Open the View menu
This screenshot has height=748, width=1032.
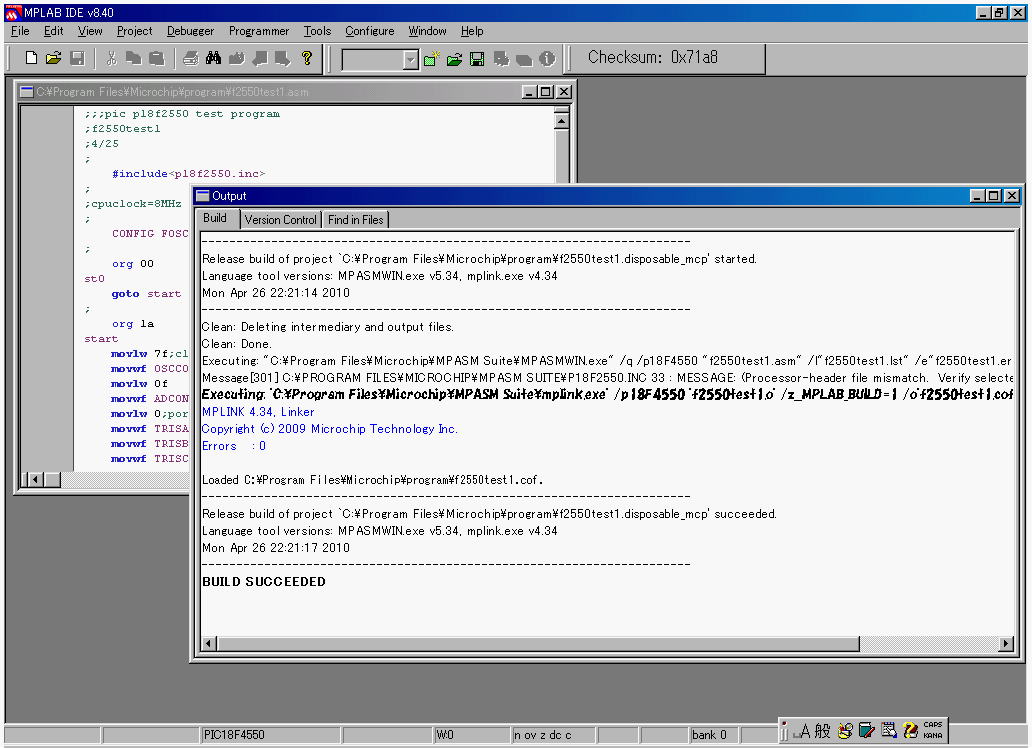(x=90, y=31)
